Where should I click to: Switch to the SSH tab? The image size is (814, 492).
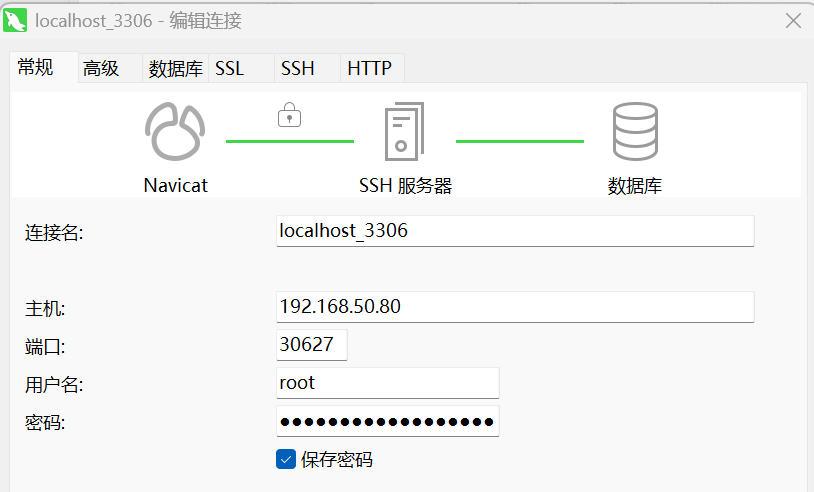[x=297, y=68]
